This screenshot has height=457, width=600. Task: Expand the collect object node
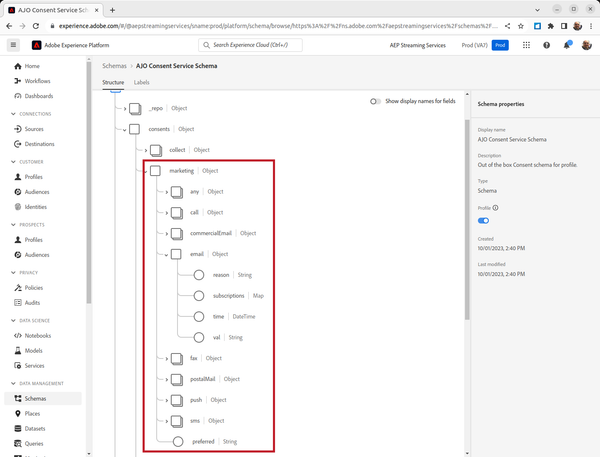[x=146, y=150]
